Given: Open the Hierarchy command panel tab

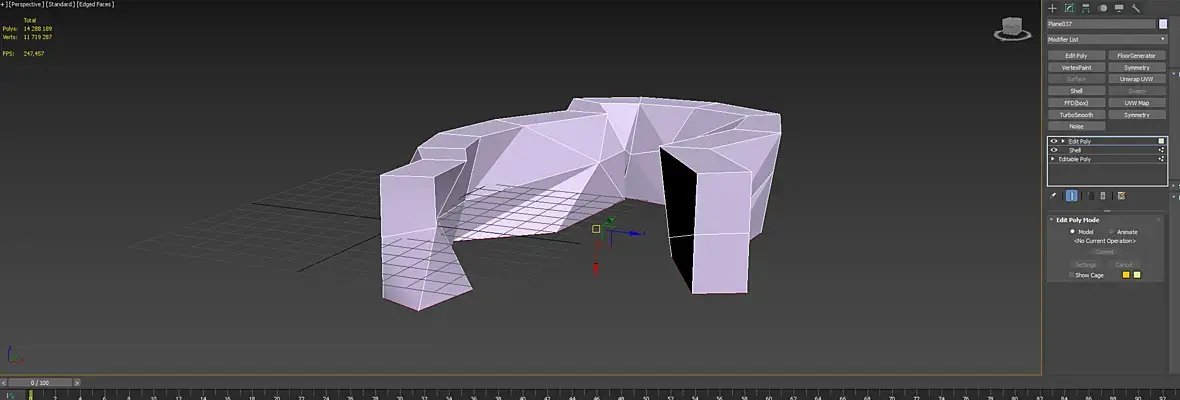Looking at the screenshot, I should 1086,8.
